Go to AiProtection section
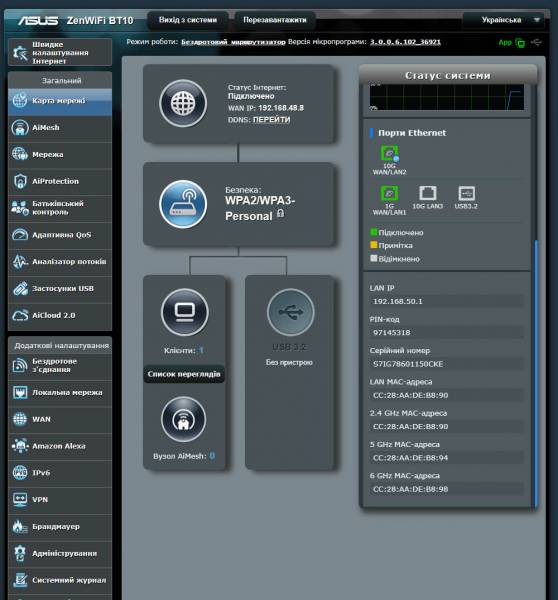The width and height of the screenshot is (558, 600). (x=60, y=181)
